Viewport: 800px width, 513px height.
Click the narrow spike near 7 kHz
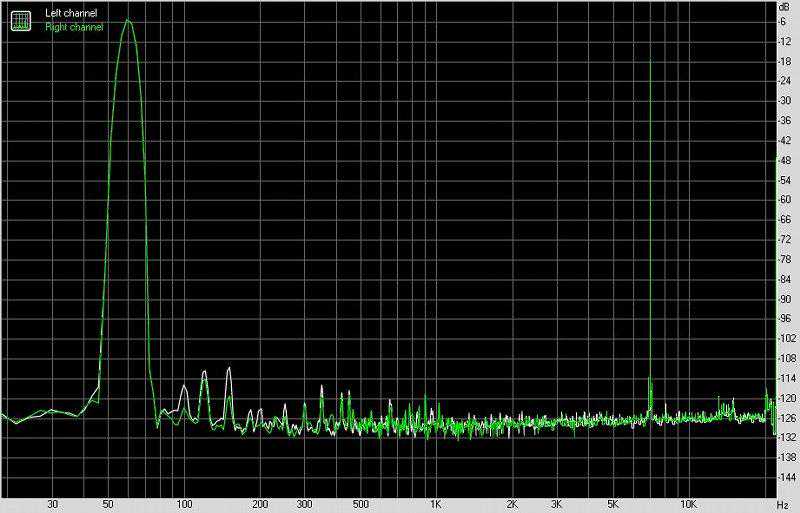coord(650,62)
